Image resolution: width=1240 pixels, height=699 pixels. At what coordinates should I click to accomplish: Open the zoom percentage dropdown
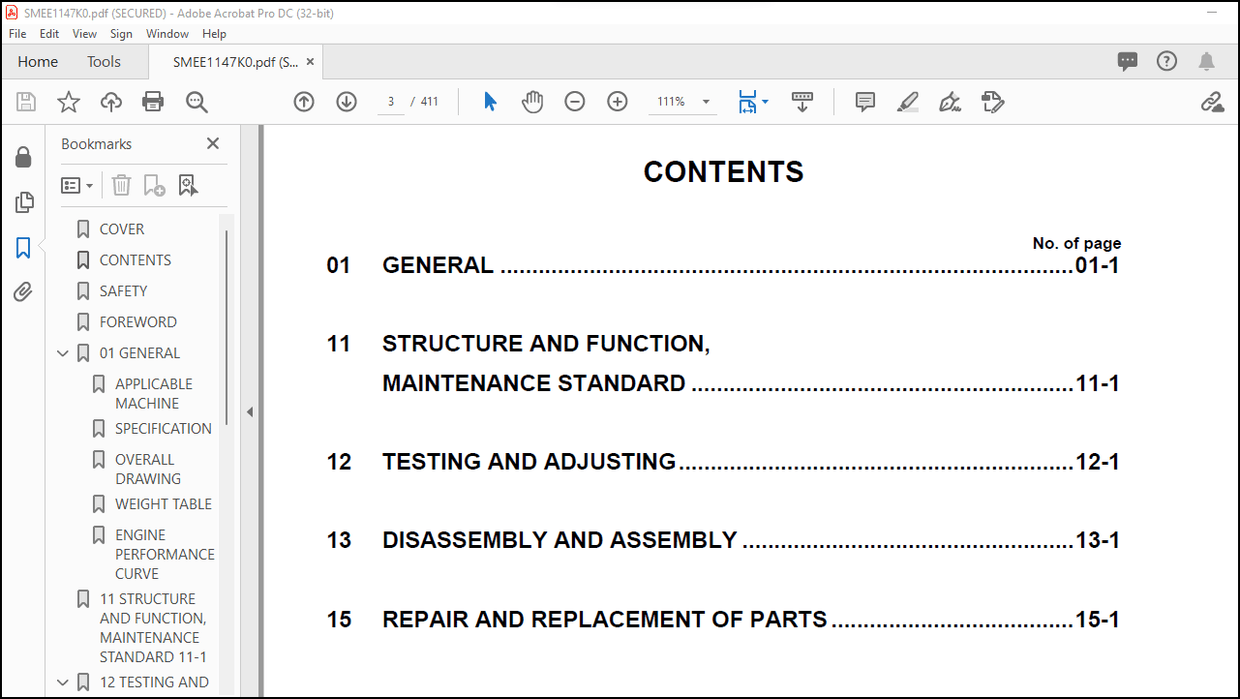(706, 101)
